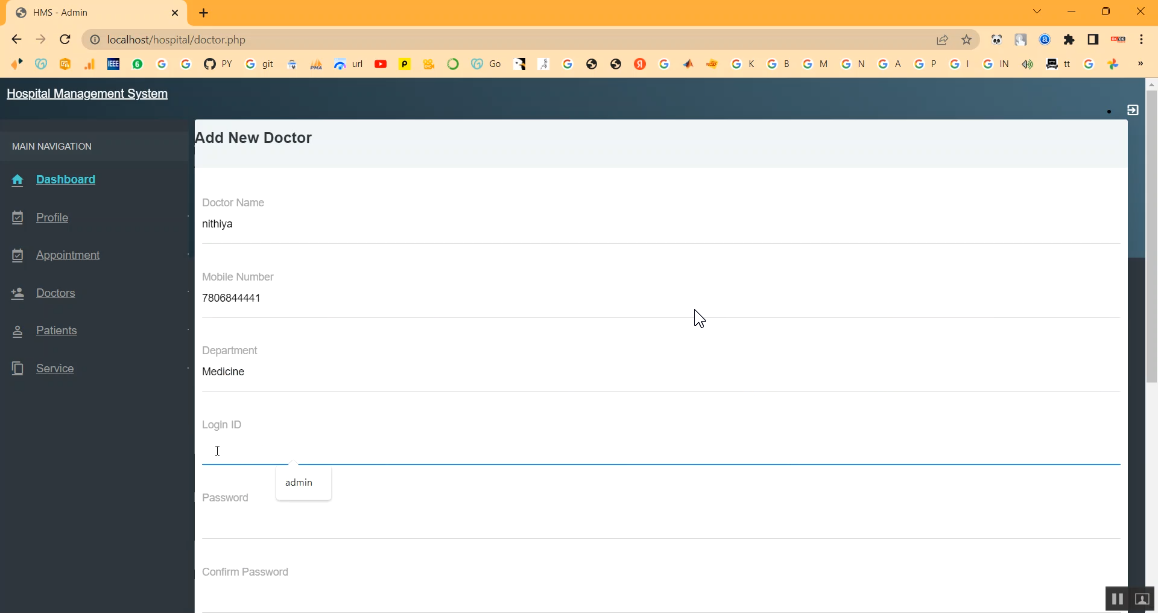Open the Google 'IN' bookmark
Image resolution: width=1158 pixels, height=613 pixels.
[x=996, y=64]
